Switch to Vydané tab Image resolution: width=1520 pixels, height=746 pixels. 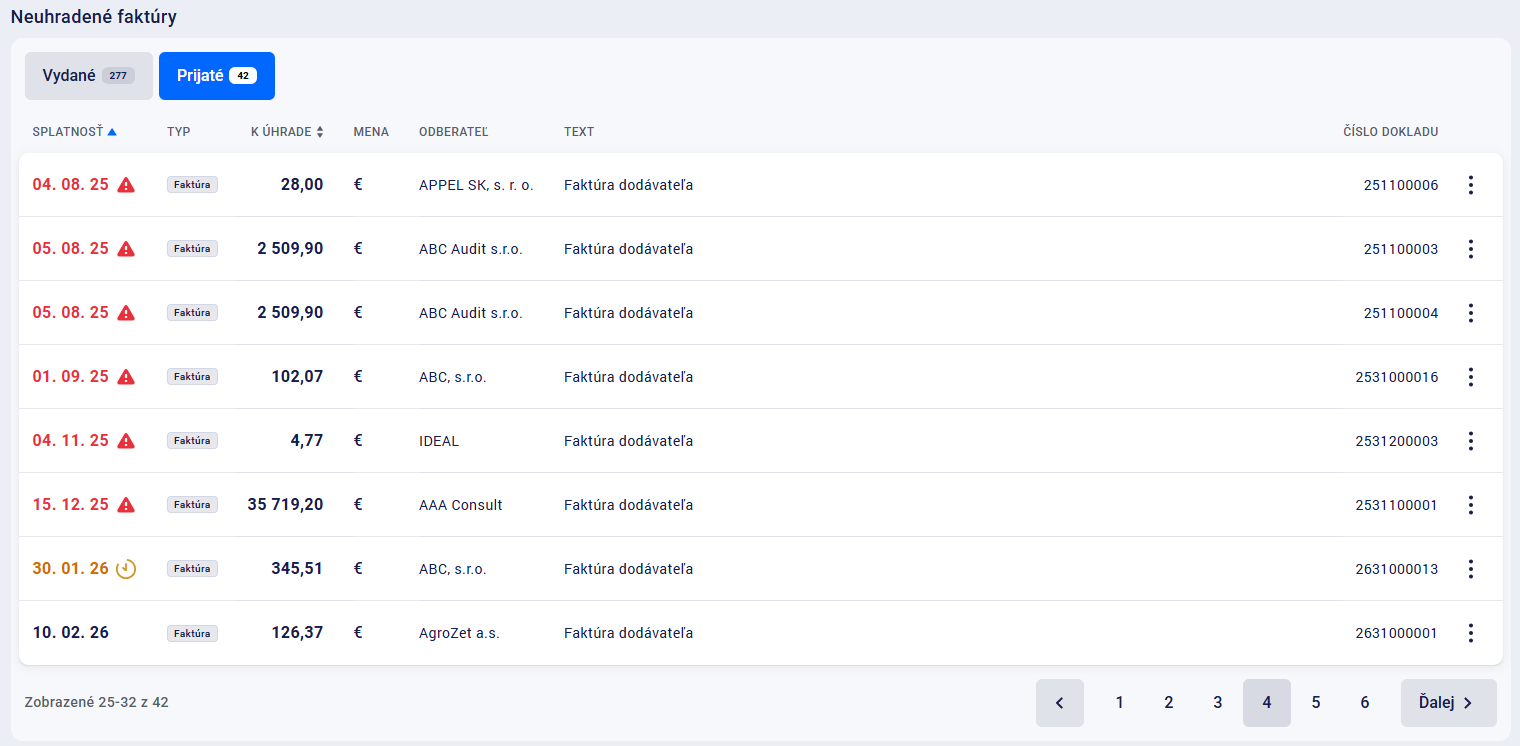point(88,76)
